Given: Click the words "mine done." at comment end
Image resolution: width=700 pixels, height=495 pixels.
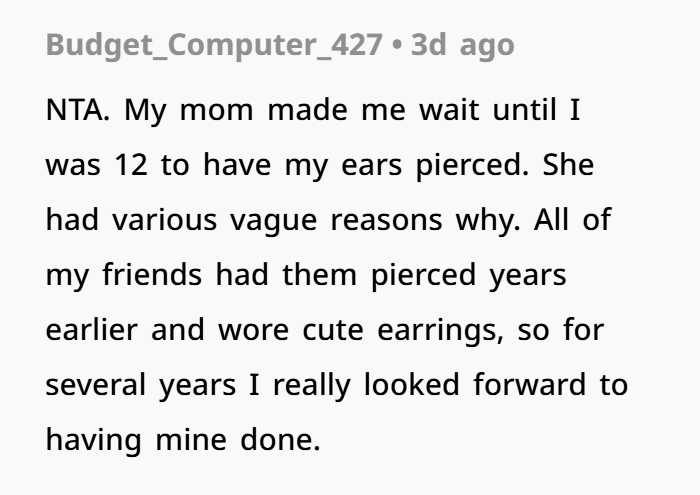Looking at the screenshot, I should click(238, 440).
